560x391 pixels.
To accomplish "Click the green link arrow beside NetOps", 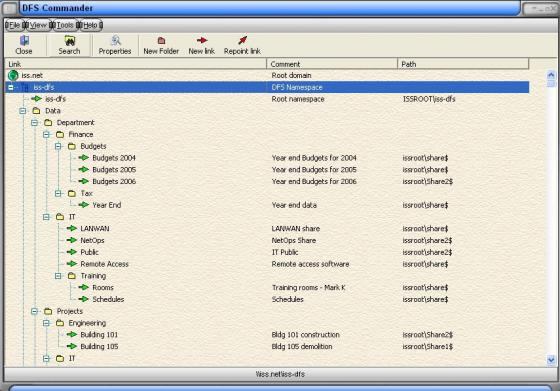I will (72, 240).
